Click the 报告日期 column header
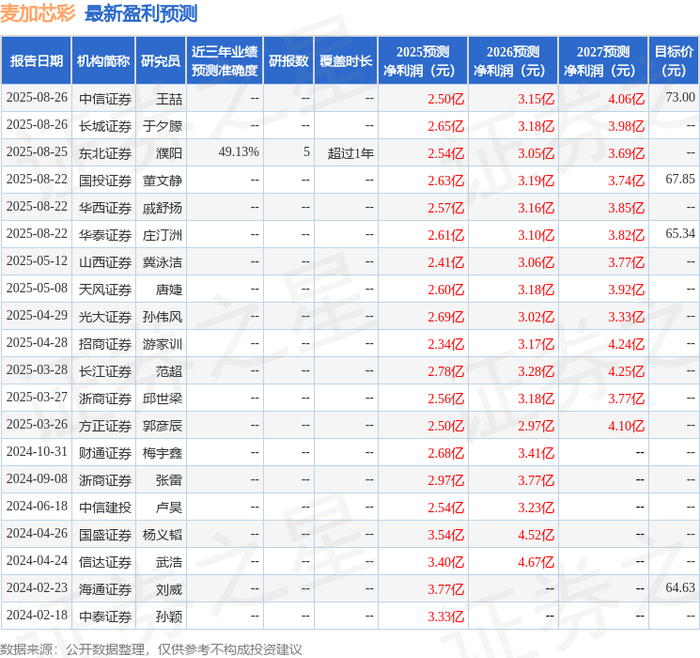The width and height of the screenshot is (700, 658). tap(36, 61)
